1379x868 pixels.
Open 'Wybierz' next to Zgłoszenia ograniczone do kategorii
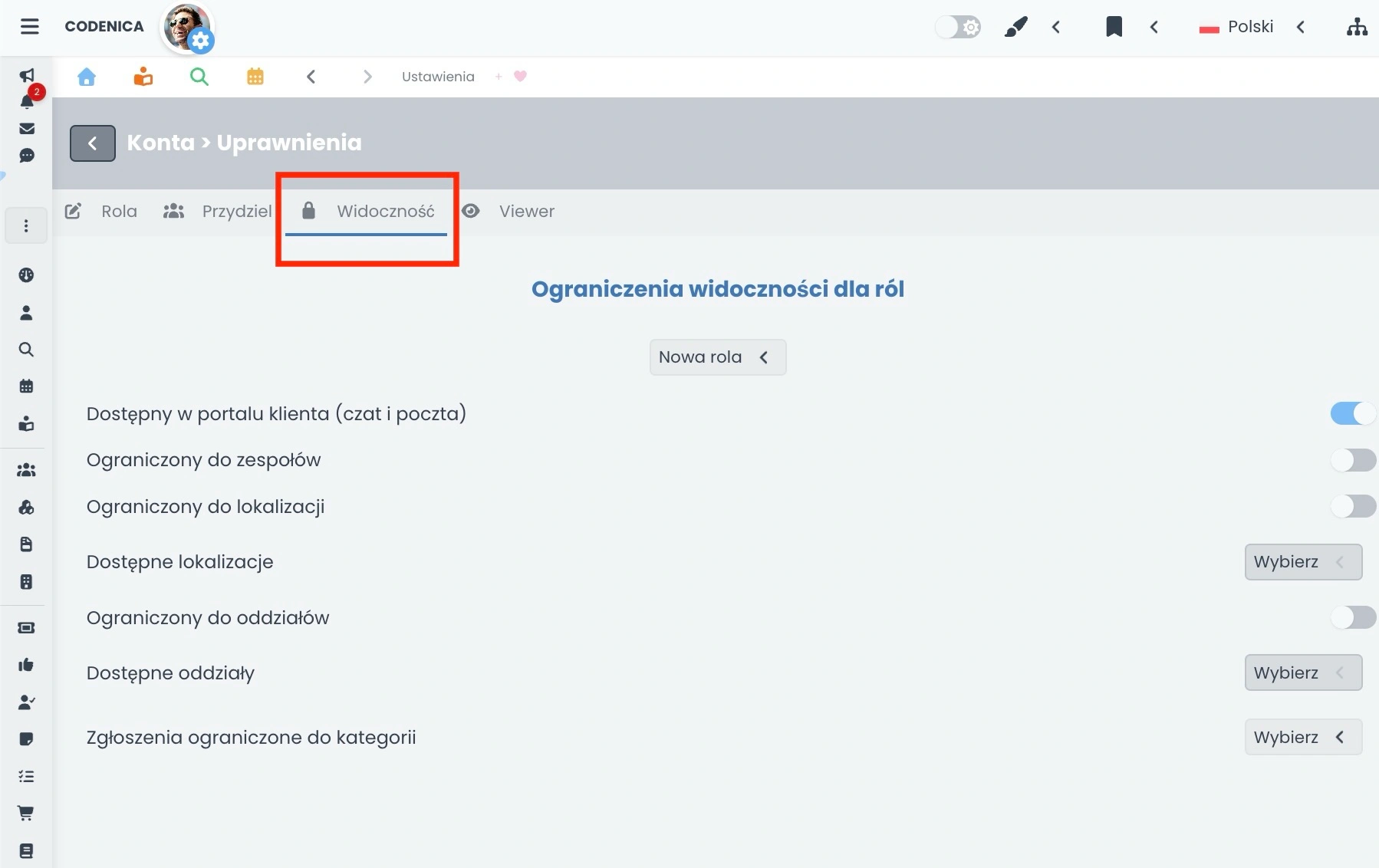(1302, 737)
